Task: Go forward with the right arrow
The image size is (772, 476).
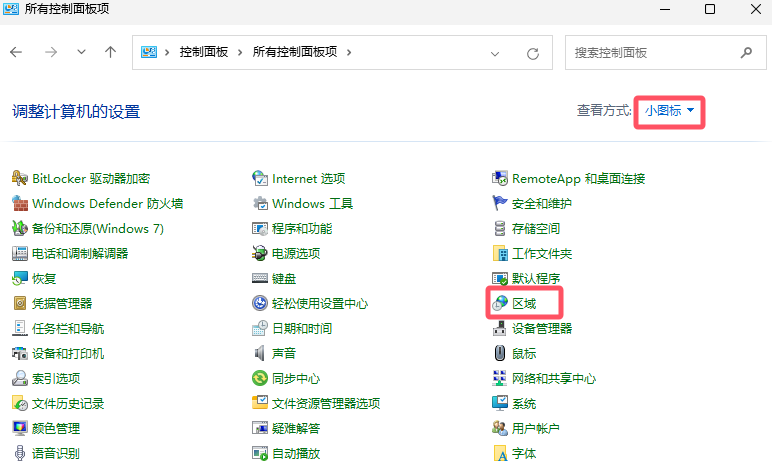Action: pyautogui.click(x=51, y=52)
